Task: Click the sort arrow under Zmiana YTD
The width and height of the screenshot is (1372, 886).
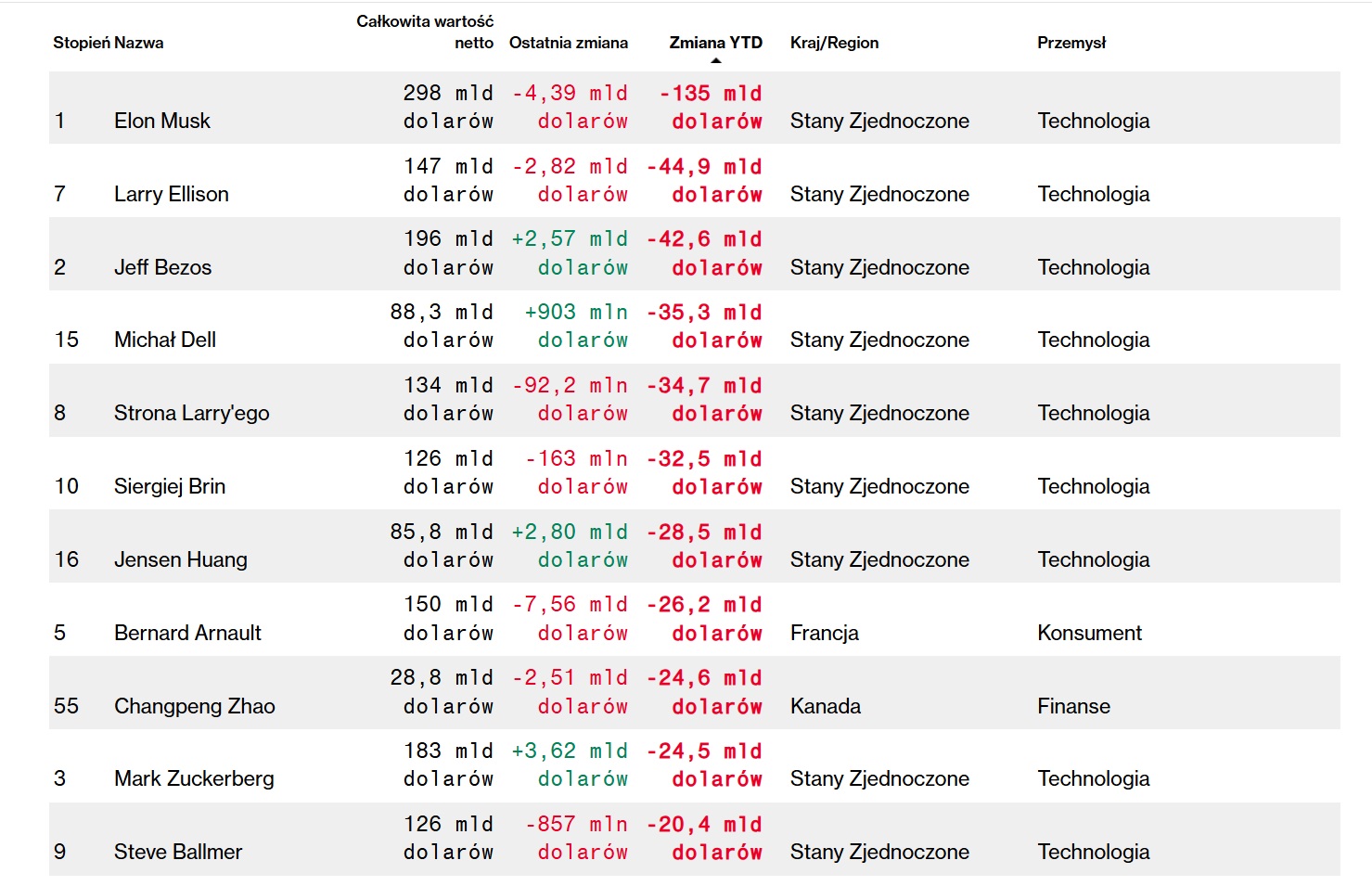Action: pyautogui.click(x=715, y=61)
